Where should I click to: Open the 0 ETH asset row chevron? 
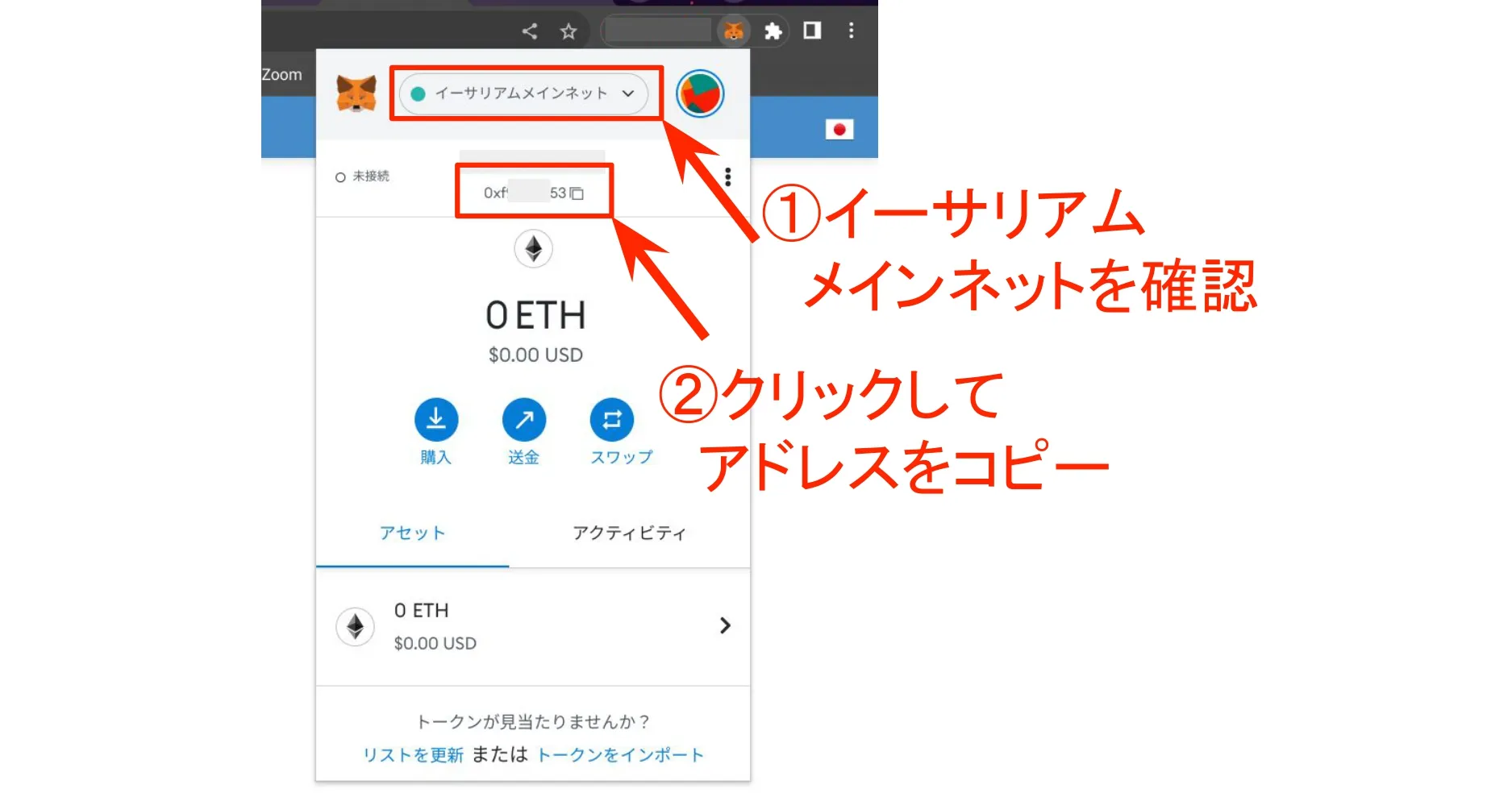(724, 626)
